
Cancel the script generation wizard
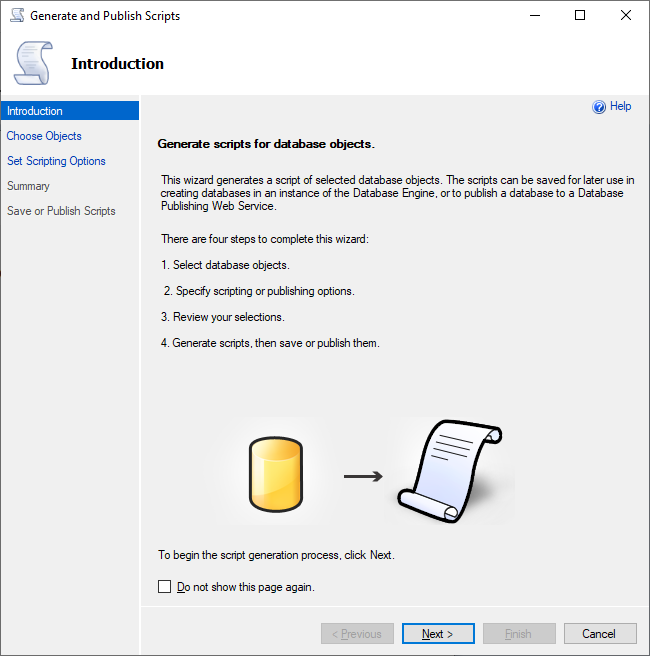coord(599,634)
